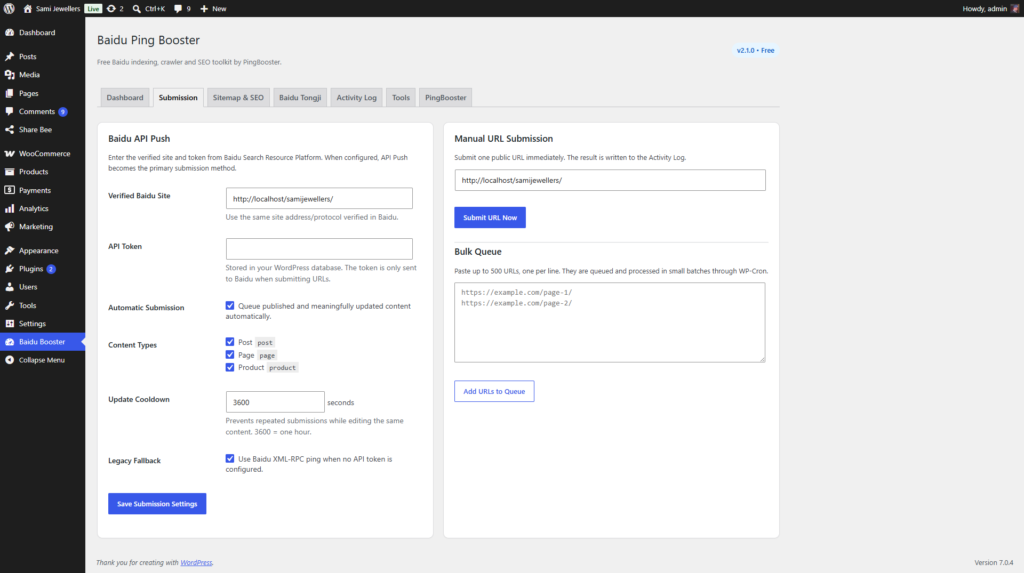Switch to the Dashboard plugin tab
The image size is (1024, 573).
[125, 97]
